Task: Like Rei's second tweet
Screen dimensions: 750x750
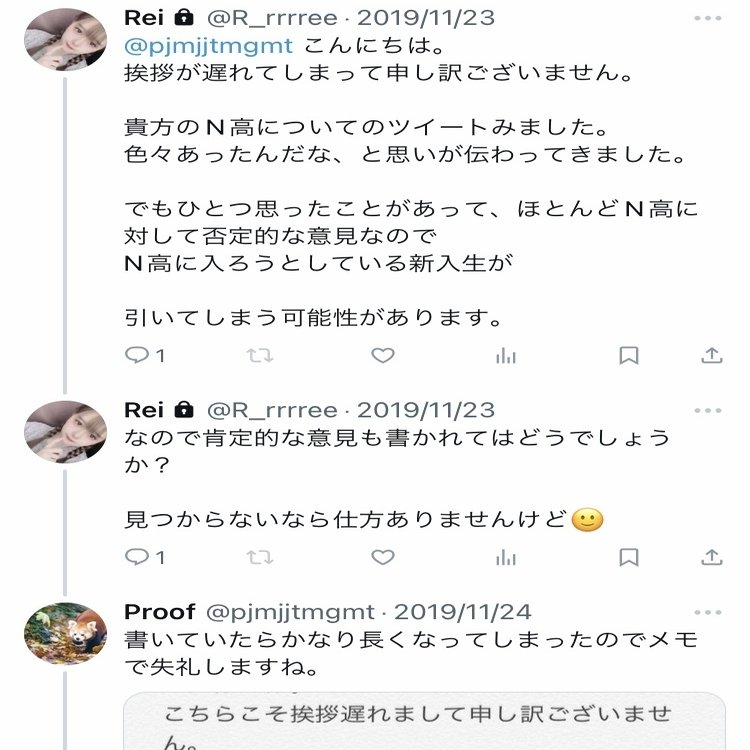Action: coord(382,556)
